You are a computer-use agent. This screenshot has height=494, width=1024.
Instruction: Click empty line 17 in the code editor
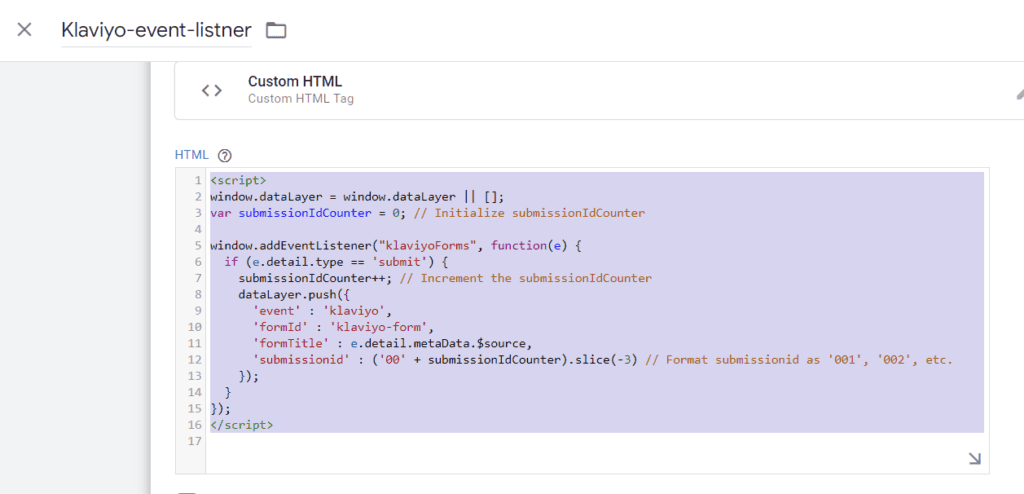500,440
